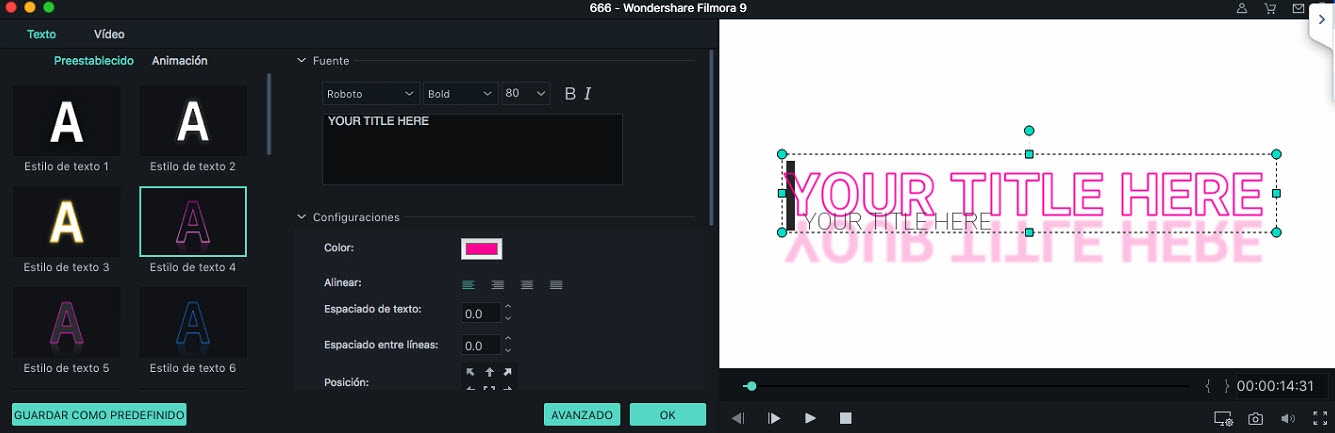Collapse the Configuraciones section
1335x433 pixels.
tap(302, 217)
